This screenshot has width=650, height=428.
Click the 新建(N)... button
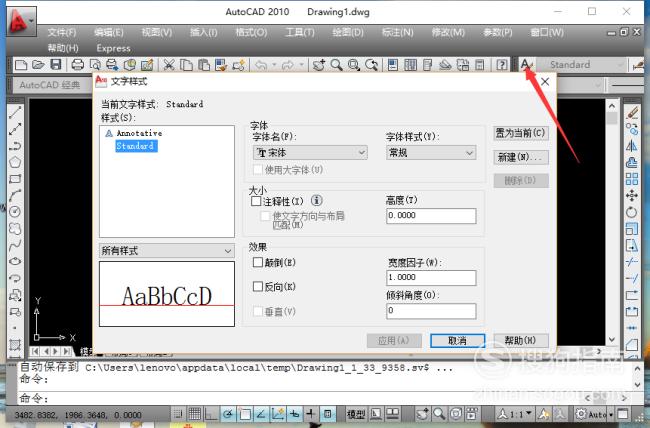[x=521, y=157]
